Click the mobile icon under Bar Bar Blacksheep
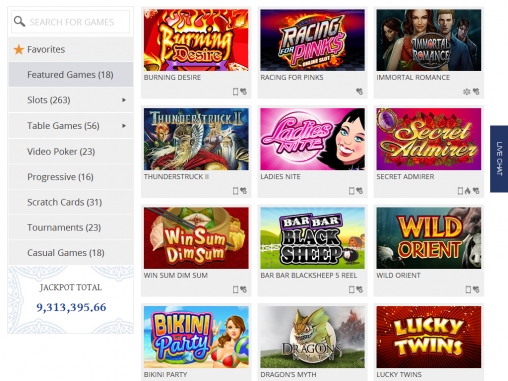 pos(351,289)
